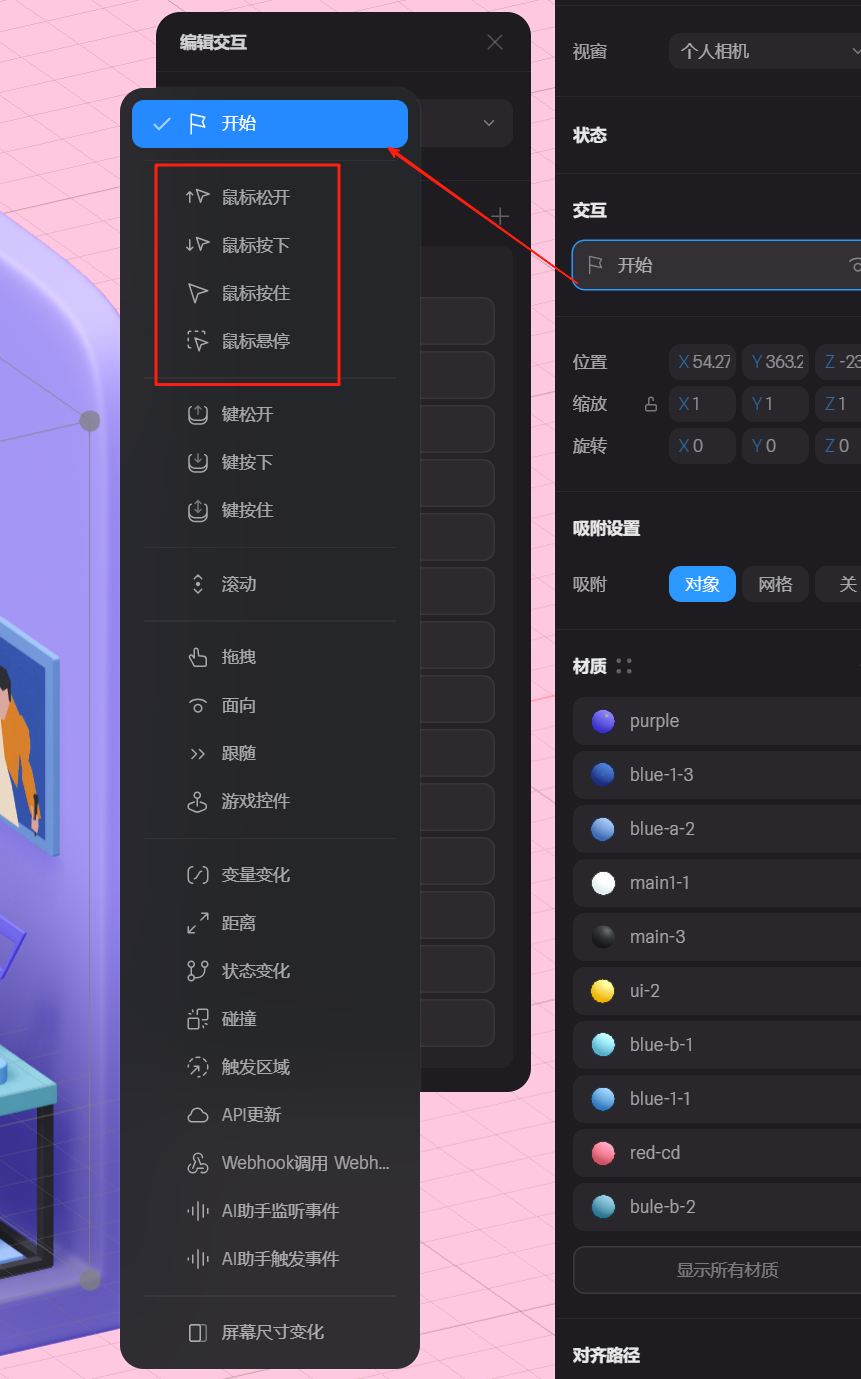Choose 屏幕尺寸变化 menu entry text
The height and width of the screenshot is (1379, 861).
pos(273,1332)
